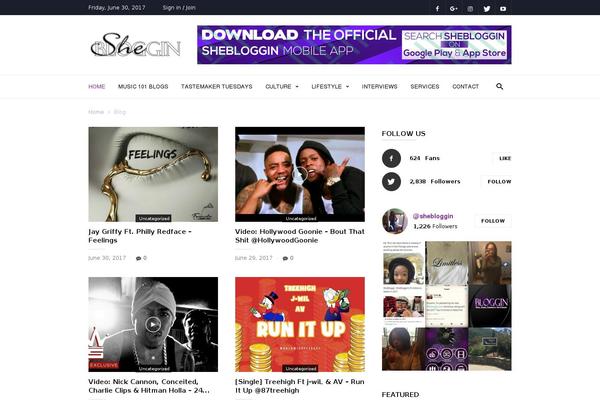This screenshot has height=400, width=600.
Task: Open Limitless shirt Instagram photo
Action: pyautogui.click(x=447, y=263)
